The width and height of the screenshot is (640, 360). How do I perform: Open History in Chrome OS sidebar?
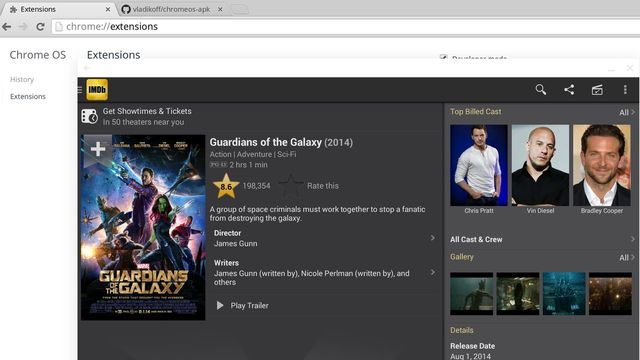(22, 79)
